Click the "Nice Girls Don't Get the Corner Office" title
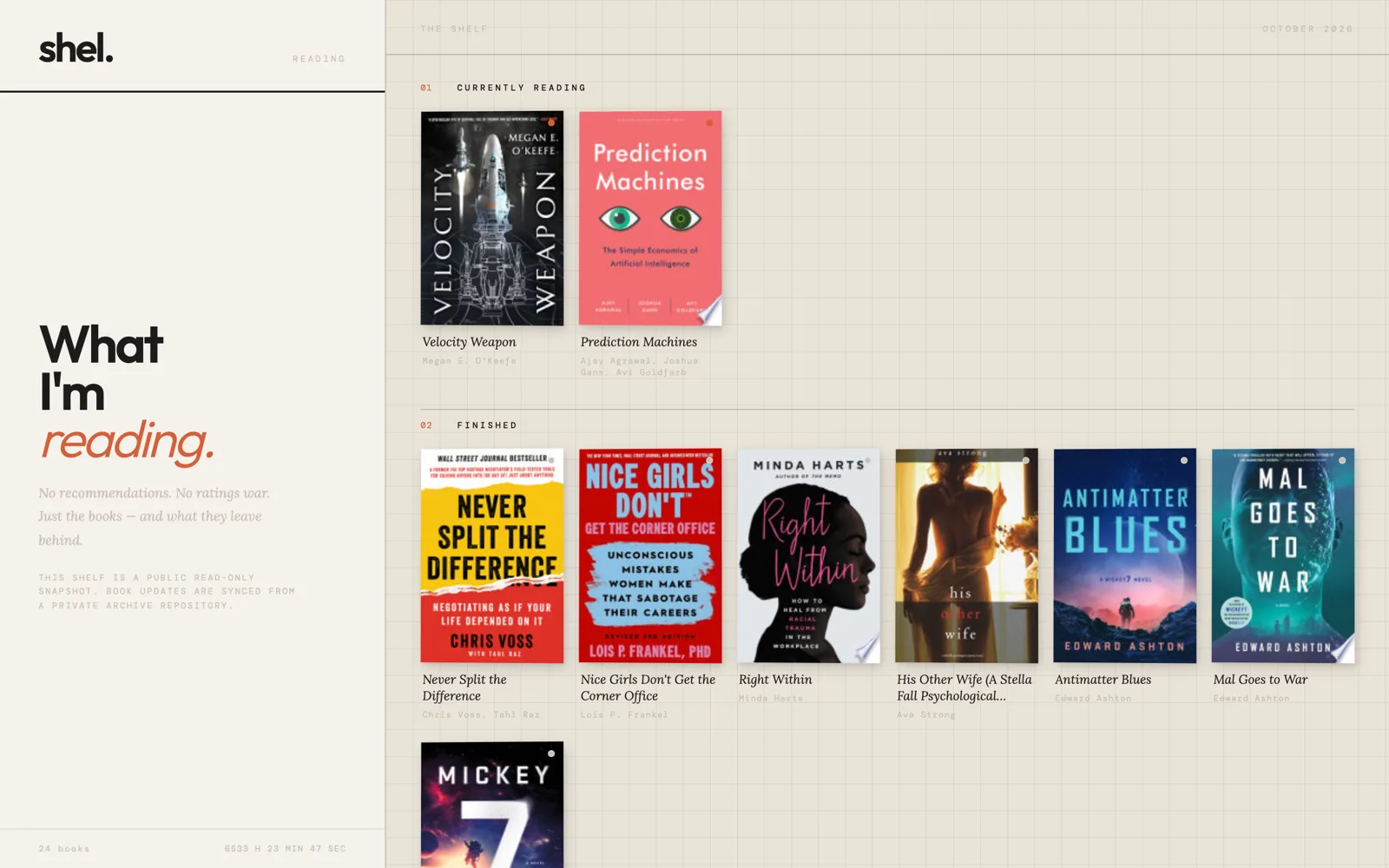Viewport: 1389px width, 868px height. (x=648, y=687)
